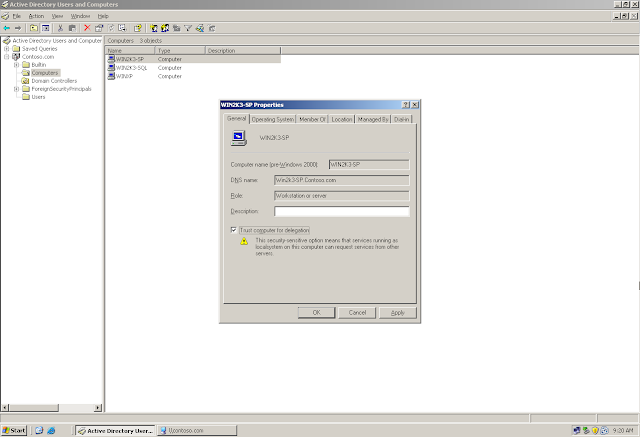Screen dimensions: 640x437
Task: Switch to the Location tab
Action: 342,120
